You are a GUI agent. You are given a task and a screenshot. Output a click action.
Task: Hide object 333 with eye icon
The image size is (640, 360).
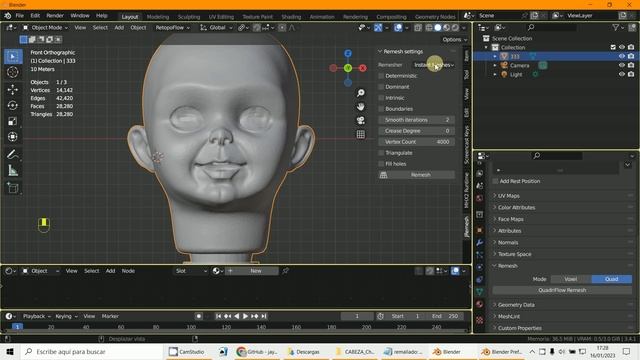click(x=622, y=56)
